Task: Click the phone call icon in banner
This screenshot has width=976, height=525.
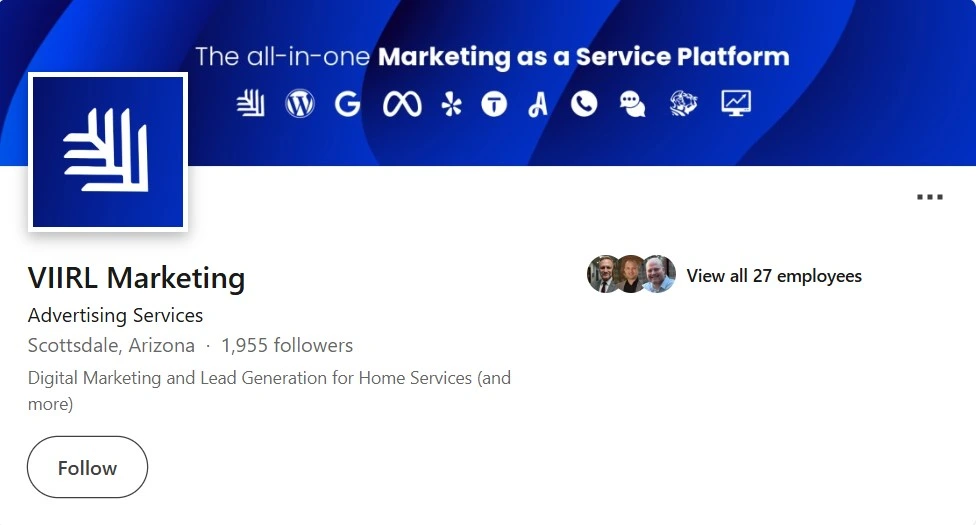Action: pyautogui.click(x=584, y=104)
